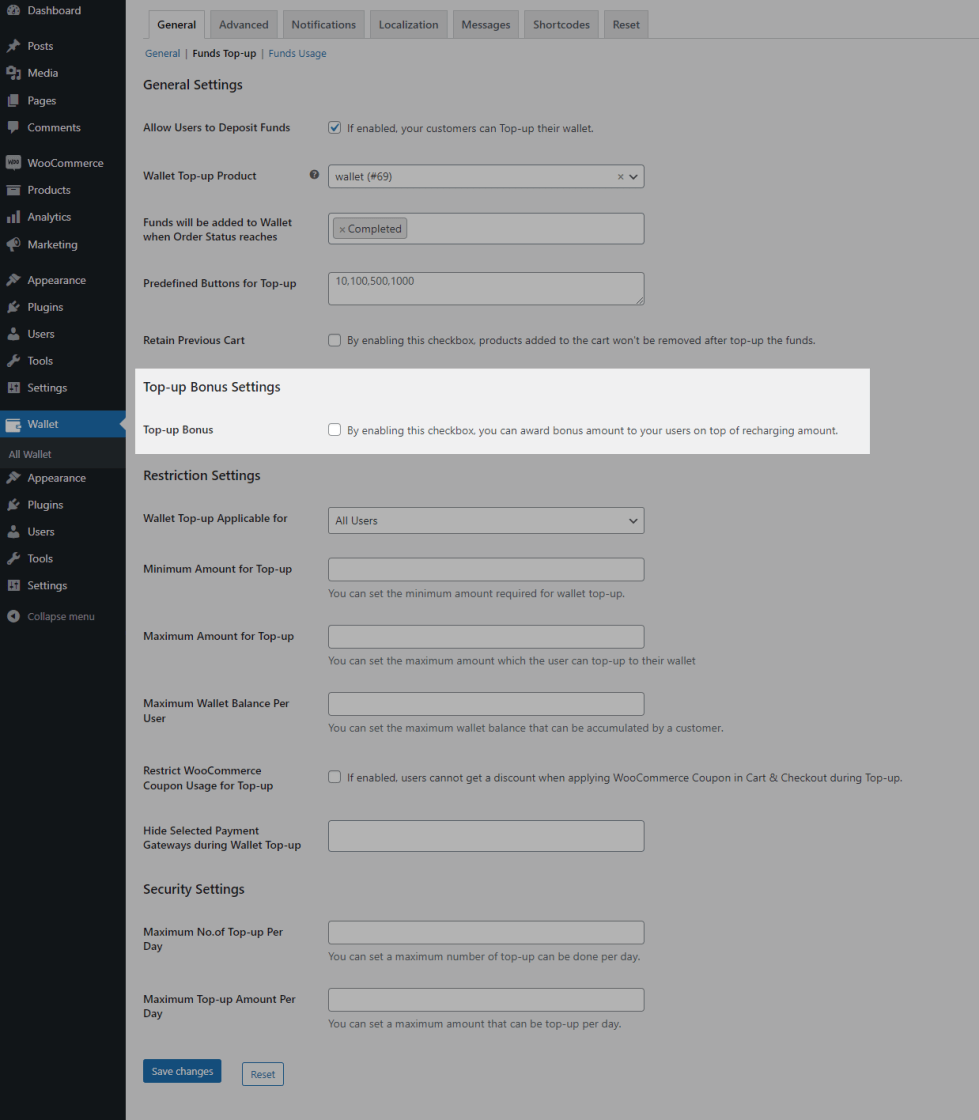Screen dimensions: 979x1120
Task: Click the Save changes button
Action: (x=182, y=1071)
